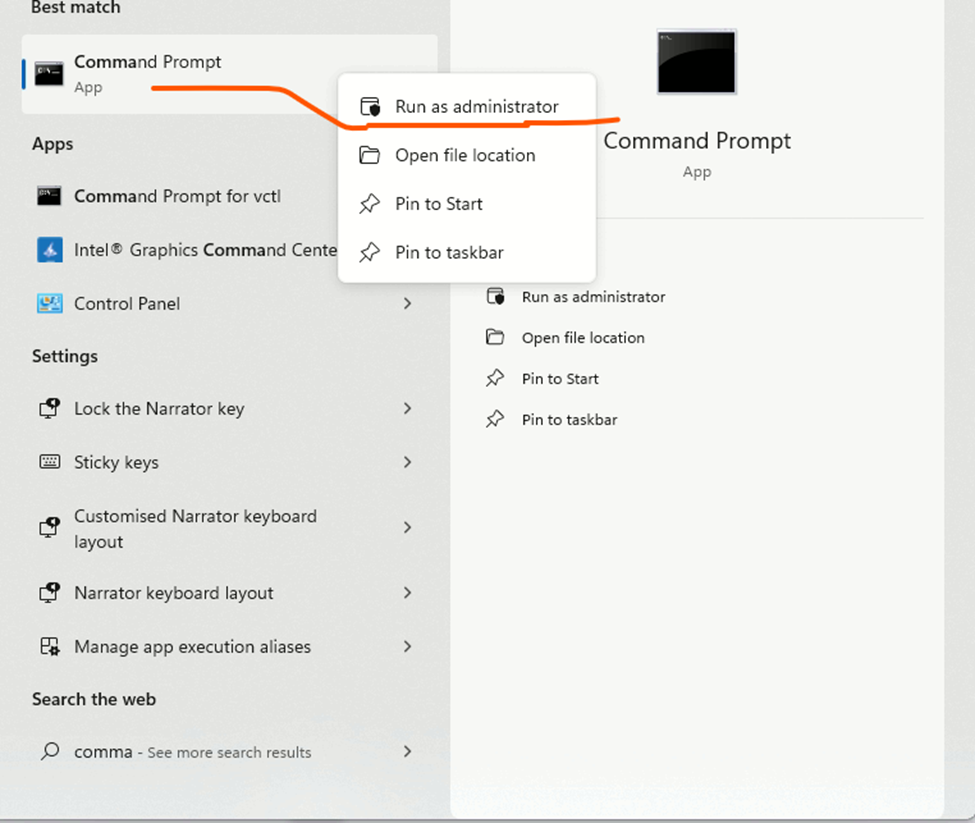Expand See more search results chevron
This screenshot has height=823, width=975.
(x=407, y=751)
